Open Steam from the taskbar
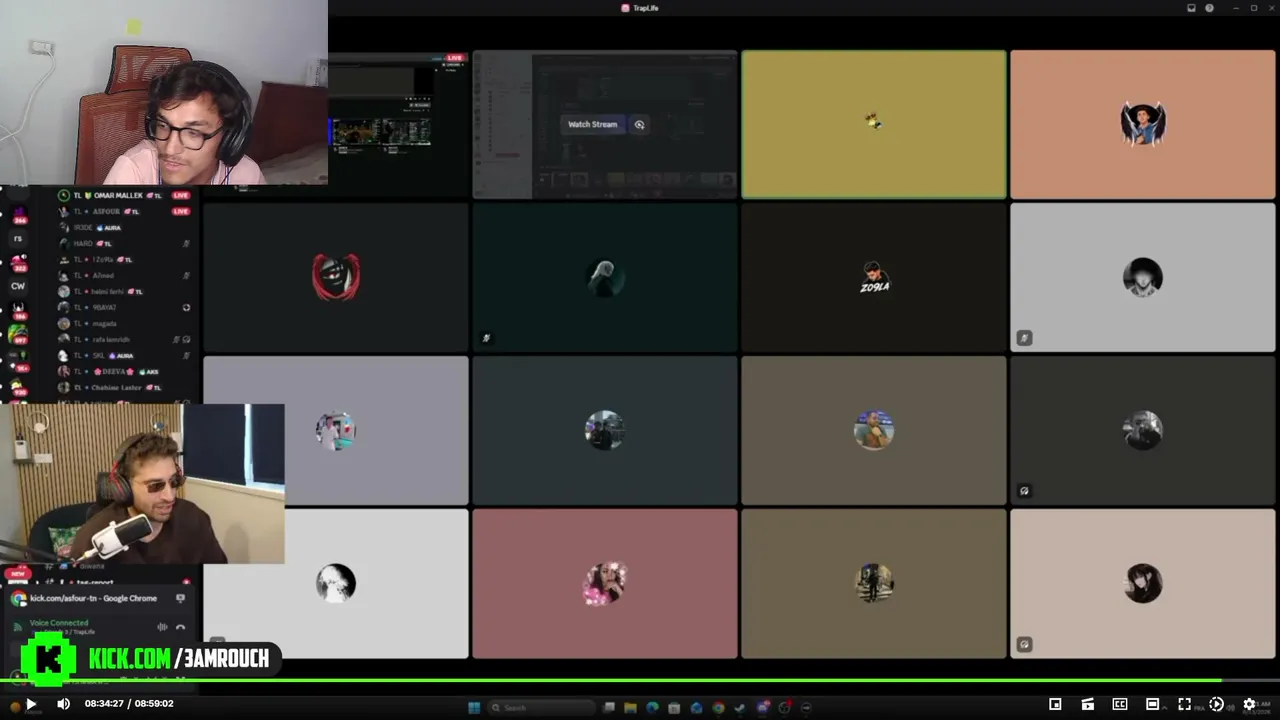The image size is (1280, 720). [x=740, y=708]
